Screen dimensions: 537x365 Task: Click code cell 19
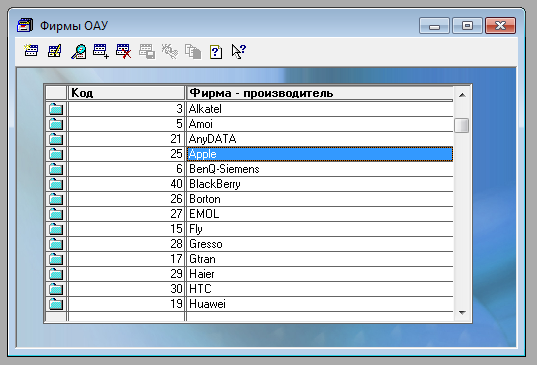click(126, 304)
